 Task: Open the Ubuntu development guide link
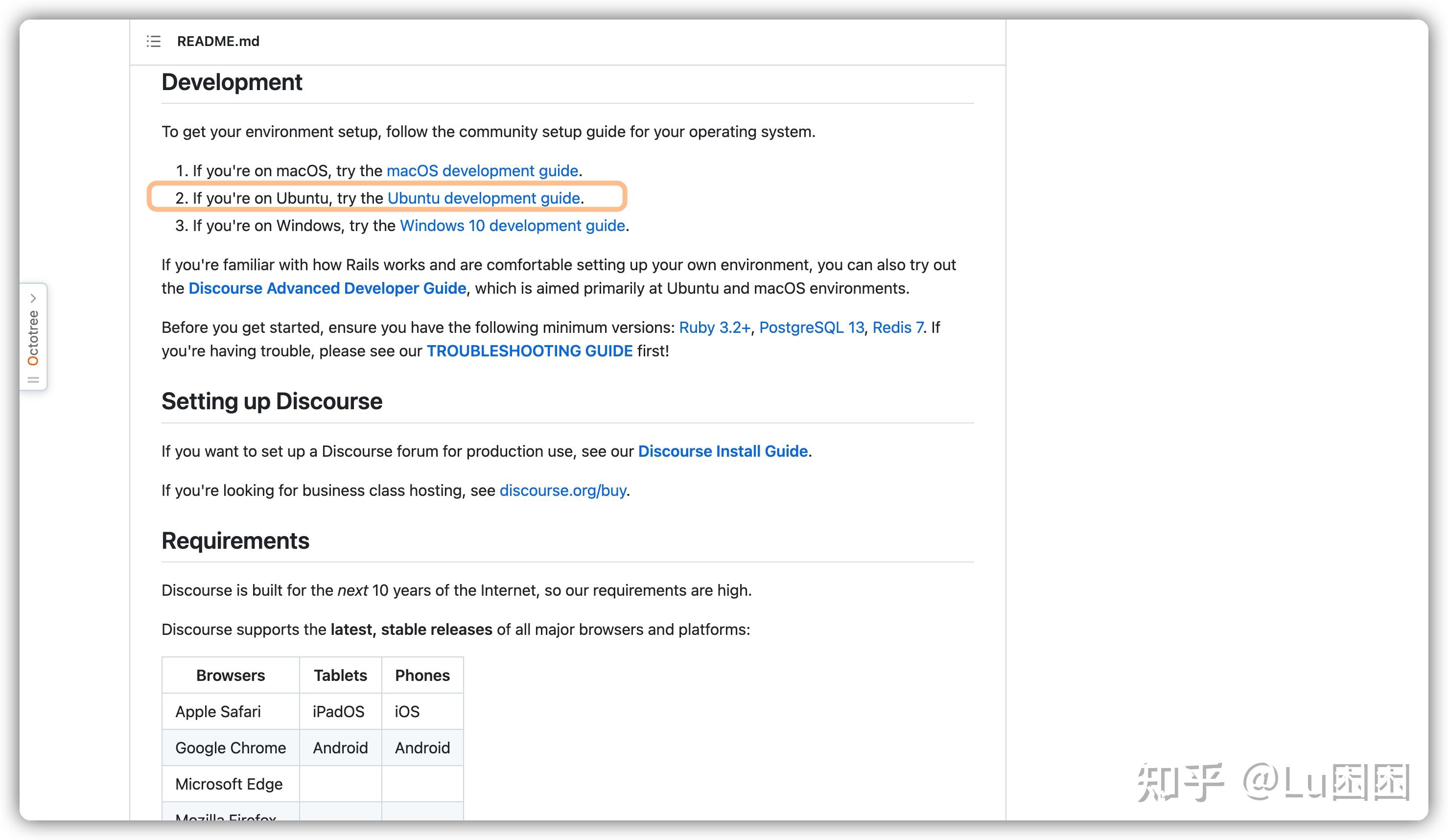(483, 198)
